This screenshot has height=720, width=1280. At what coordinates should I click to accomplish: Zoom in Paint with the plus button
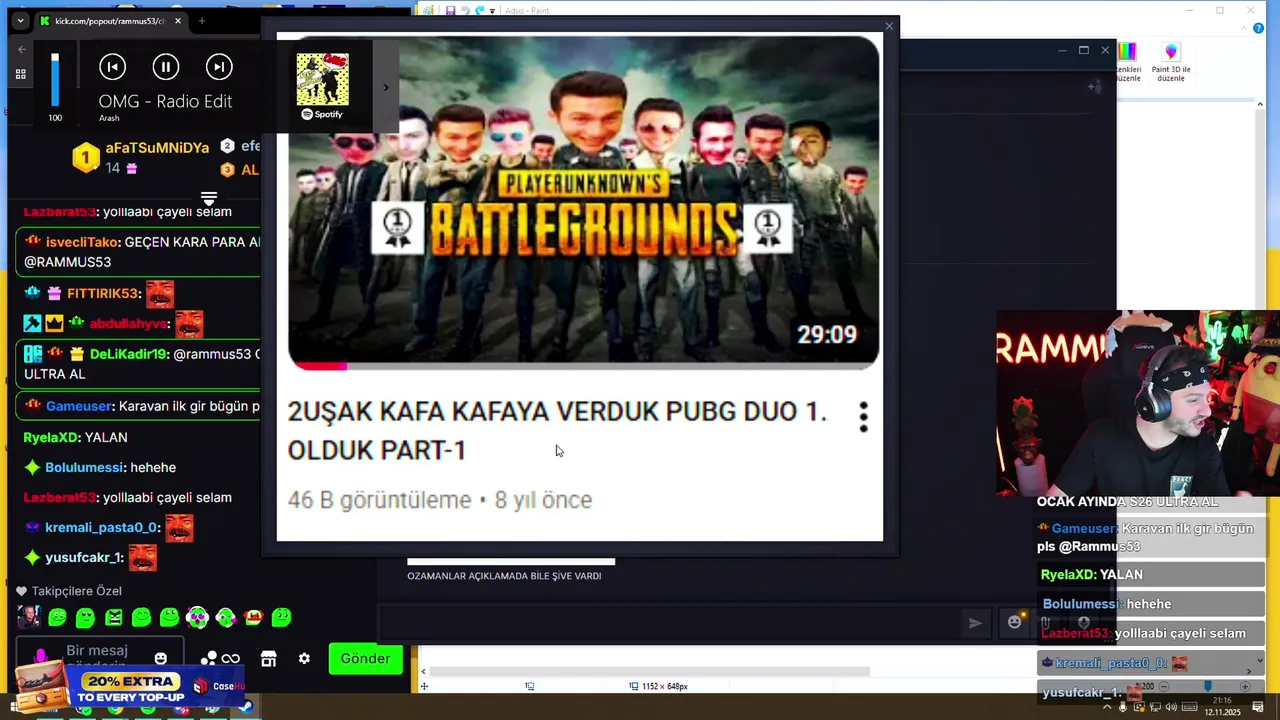coord(1245,686)
